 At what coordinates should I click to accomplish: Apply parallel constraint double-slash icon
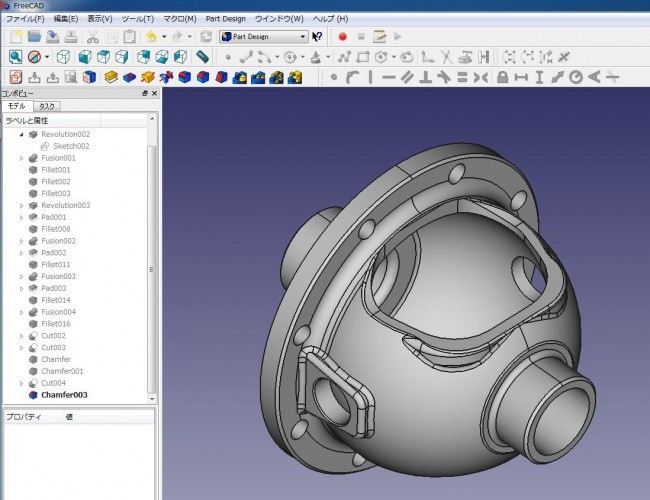coord(407,77)
